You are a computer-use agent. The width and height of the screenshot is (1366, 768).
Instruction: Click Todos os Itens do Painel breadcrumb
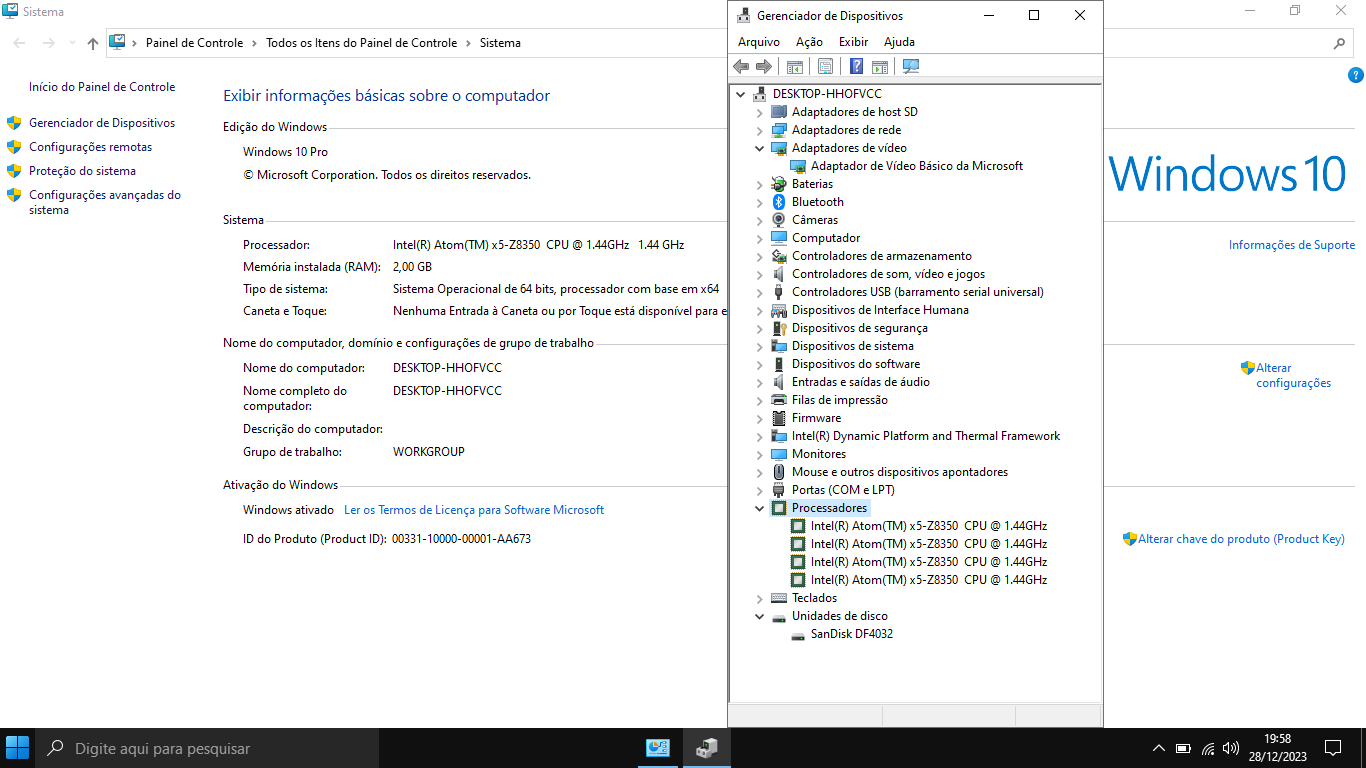[362, 43]
